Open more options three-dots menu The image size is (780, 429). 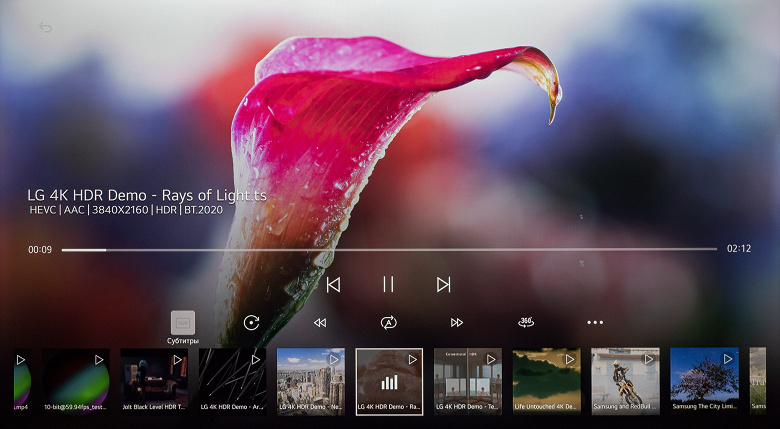[x=595, y=322]
